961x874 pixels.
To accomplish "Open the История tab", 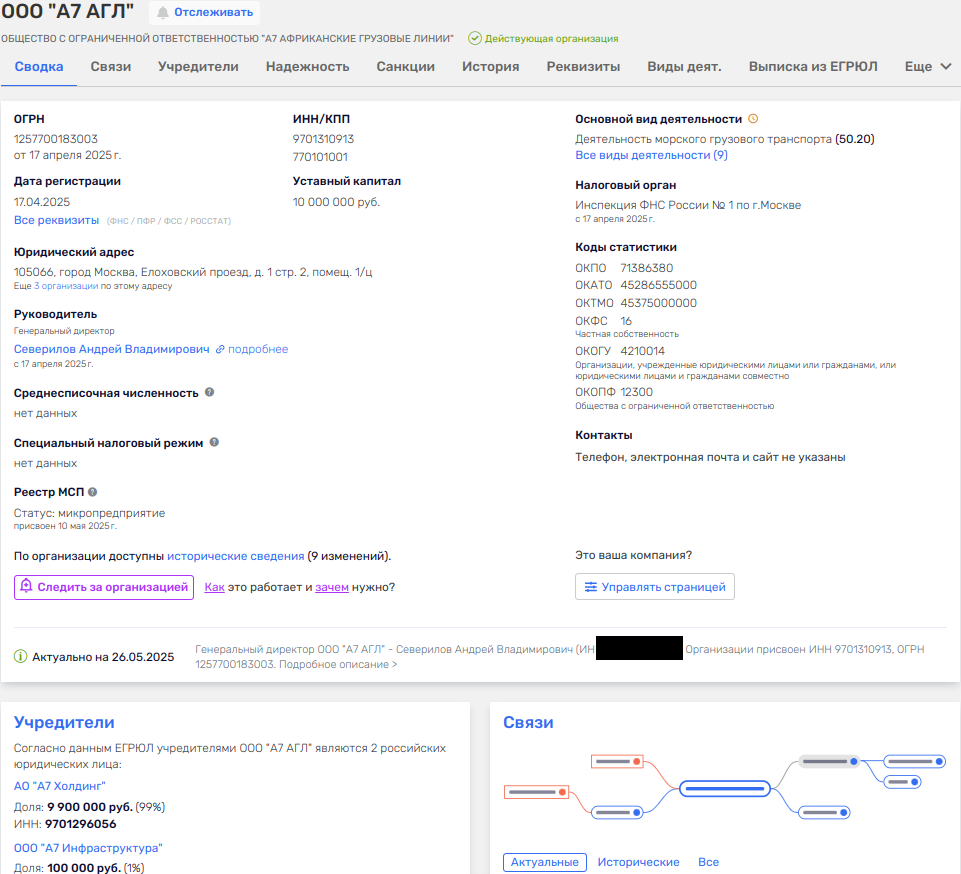I will [x=490, y=66].
